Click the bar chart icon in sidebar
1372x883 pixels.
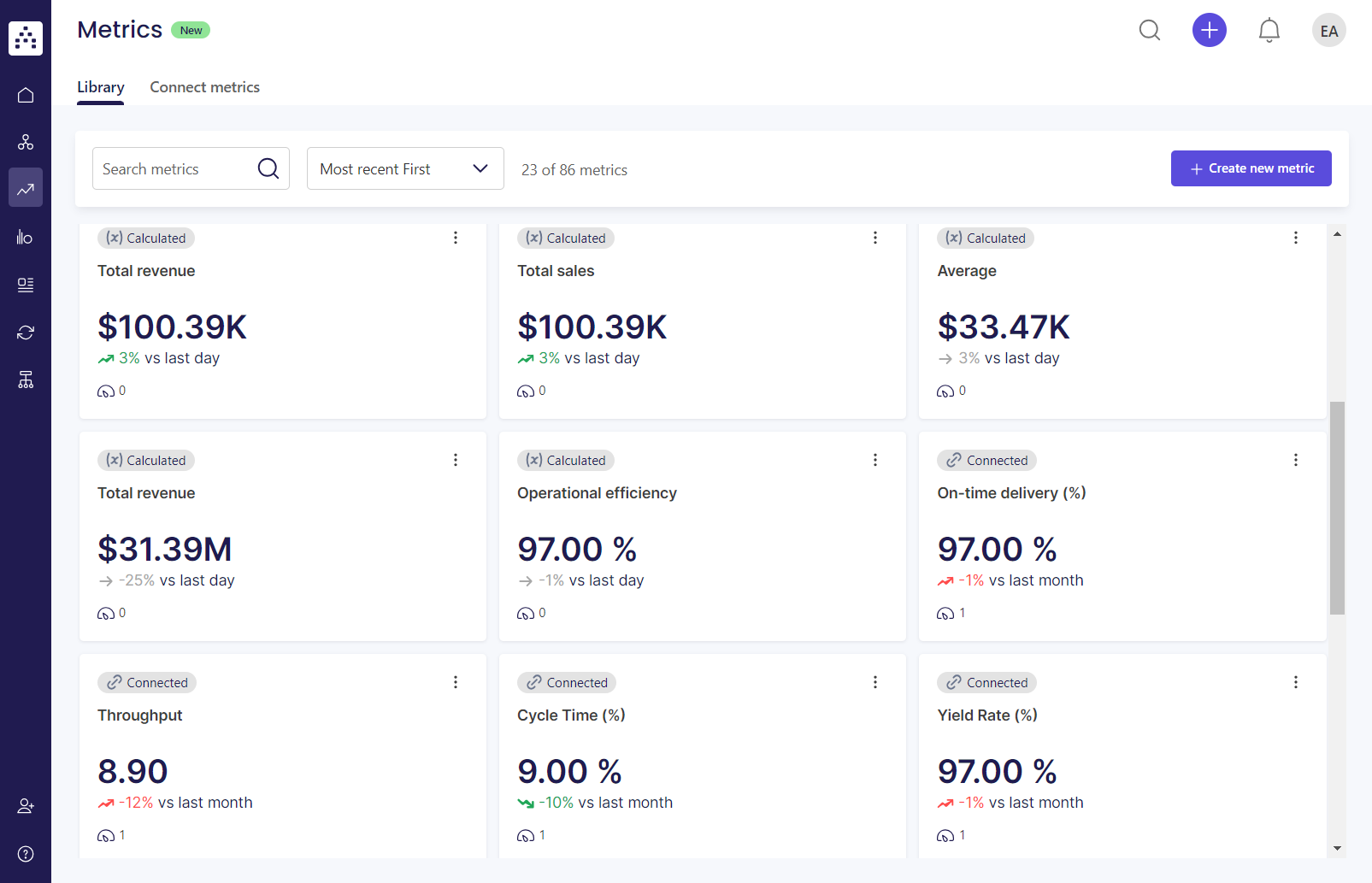pyautogui.click(x=26, y=237)
